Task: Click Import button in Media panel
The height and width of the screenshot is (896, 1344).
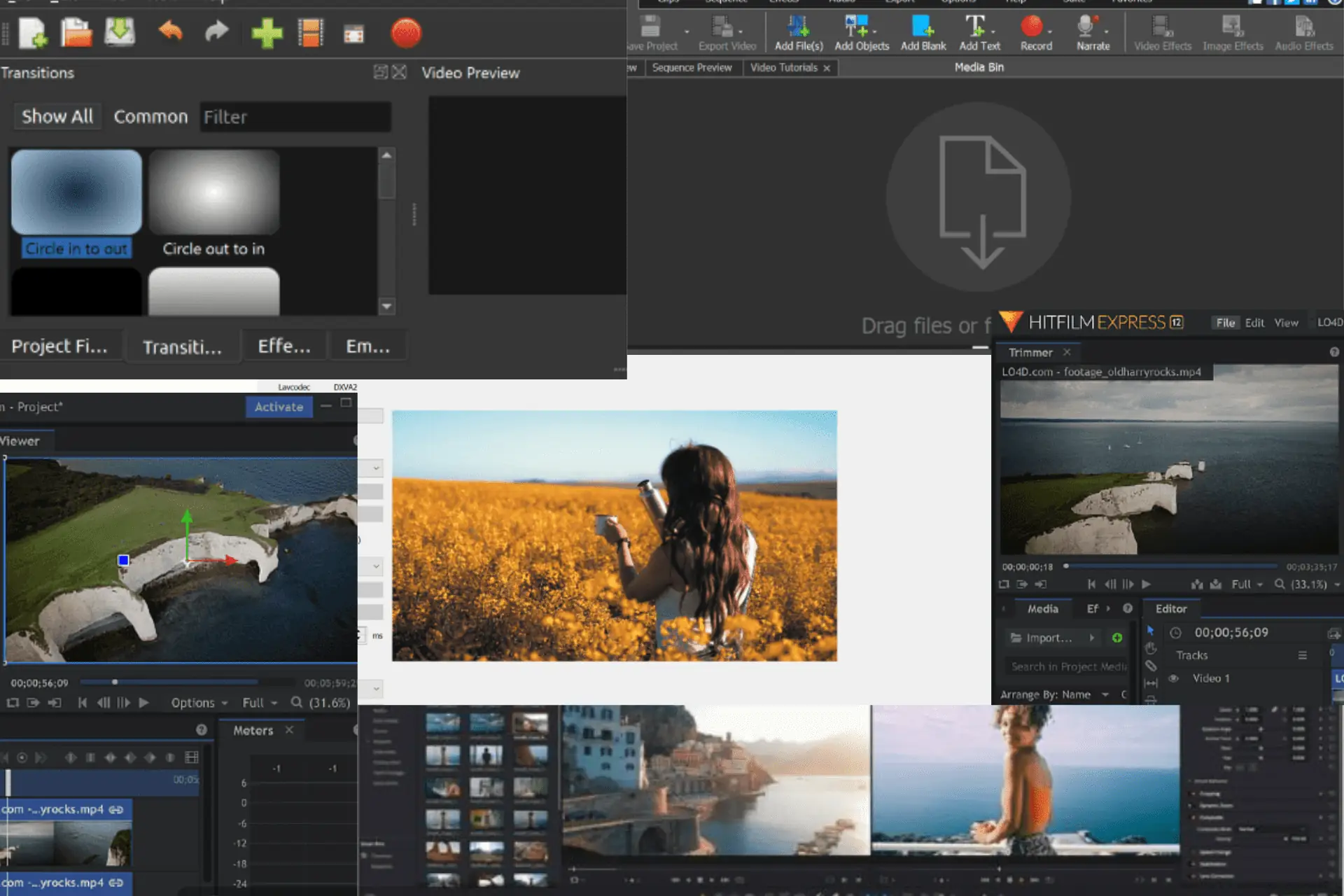Action: click(x=1046, y=638)
